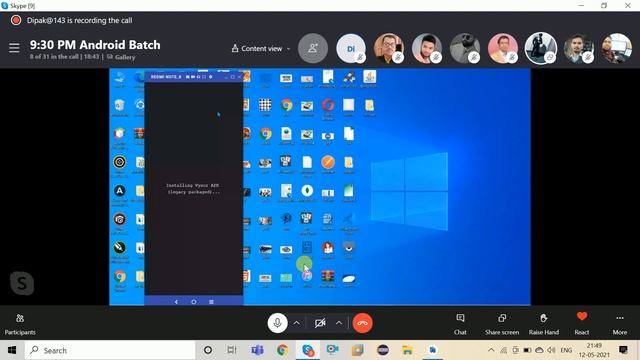Open the More options menu

(620, 324)
